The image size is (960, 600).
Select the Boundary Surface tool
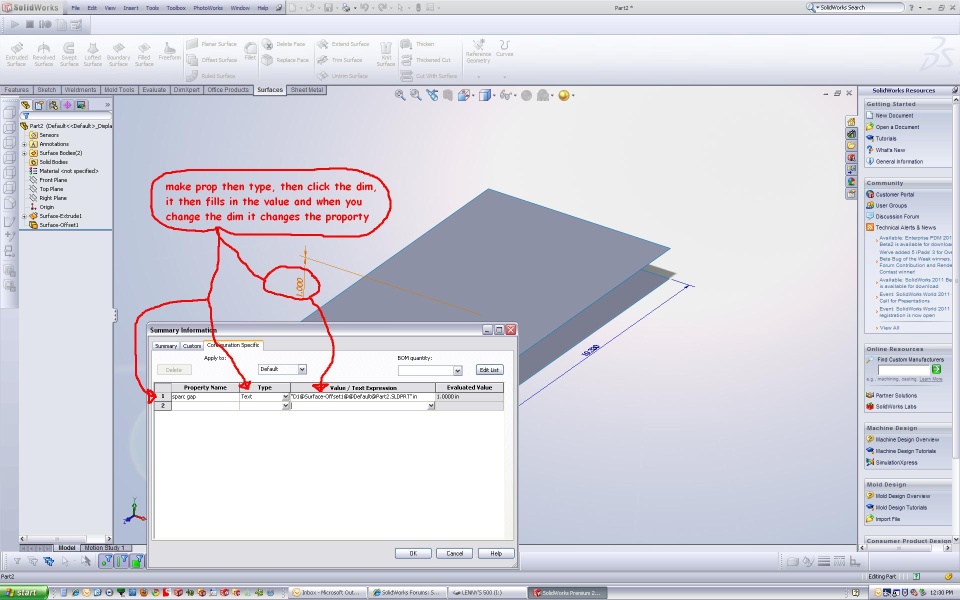(x=118, y=54)
